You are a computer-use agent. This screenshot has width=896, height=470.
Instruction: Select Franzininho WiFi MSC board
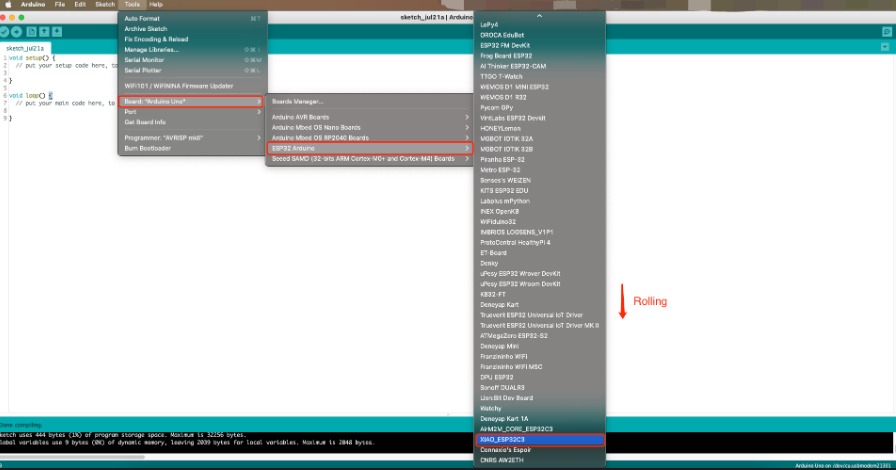pyautogui.click(x=539, y=367)
